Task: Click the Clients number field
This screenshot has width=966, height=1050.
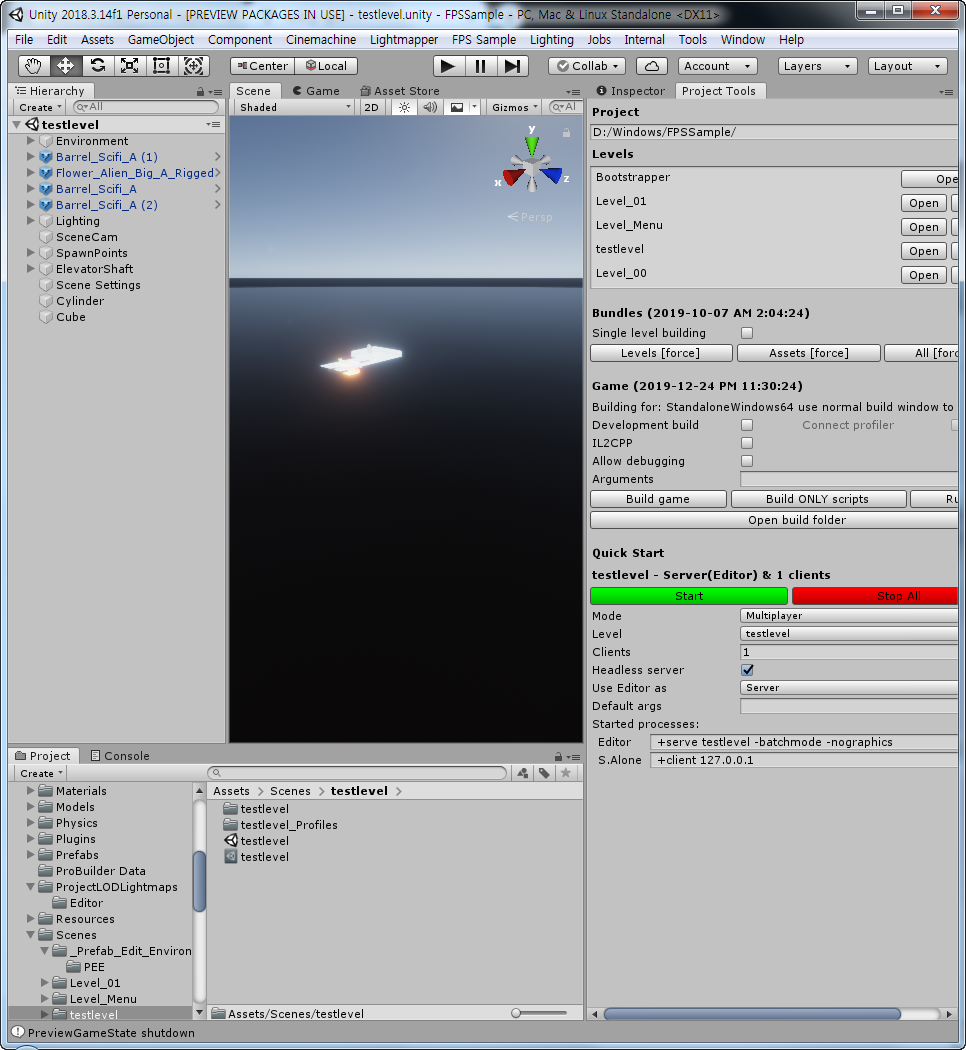Action: pos(849,652)
